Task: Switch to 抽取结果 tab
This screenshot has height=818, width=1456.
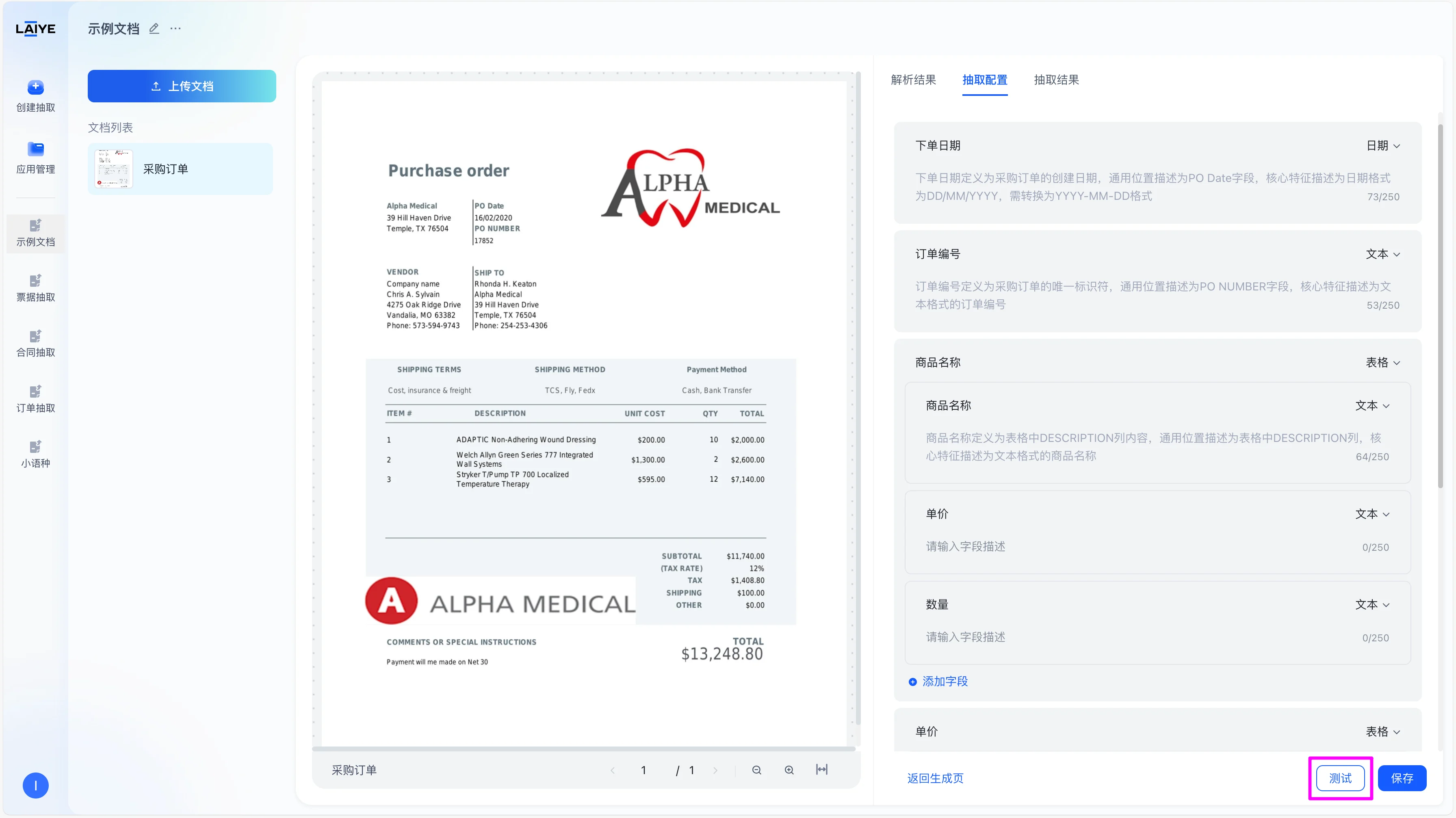Action: click(x=1056, y=80)
